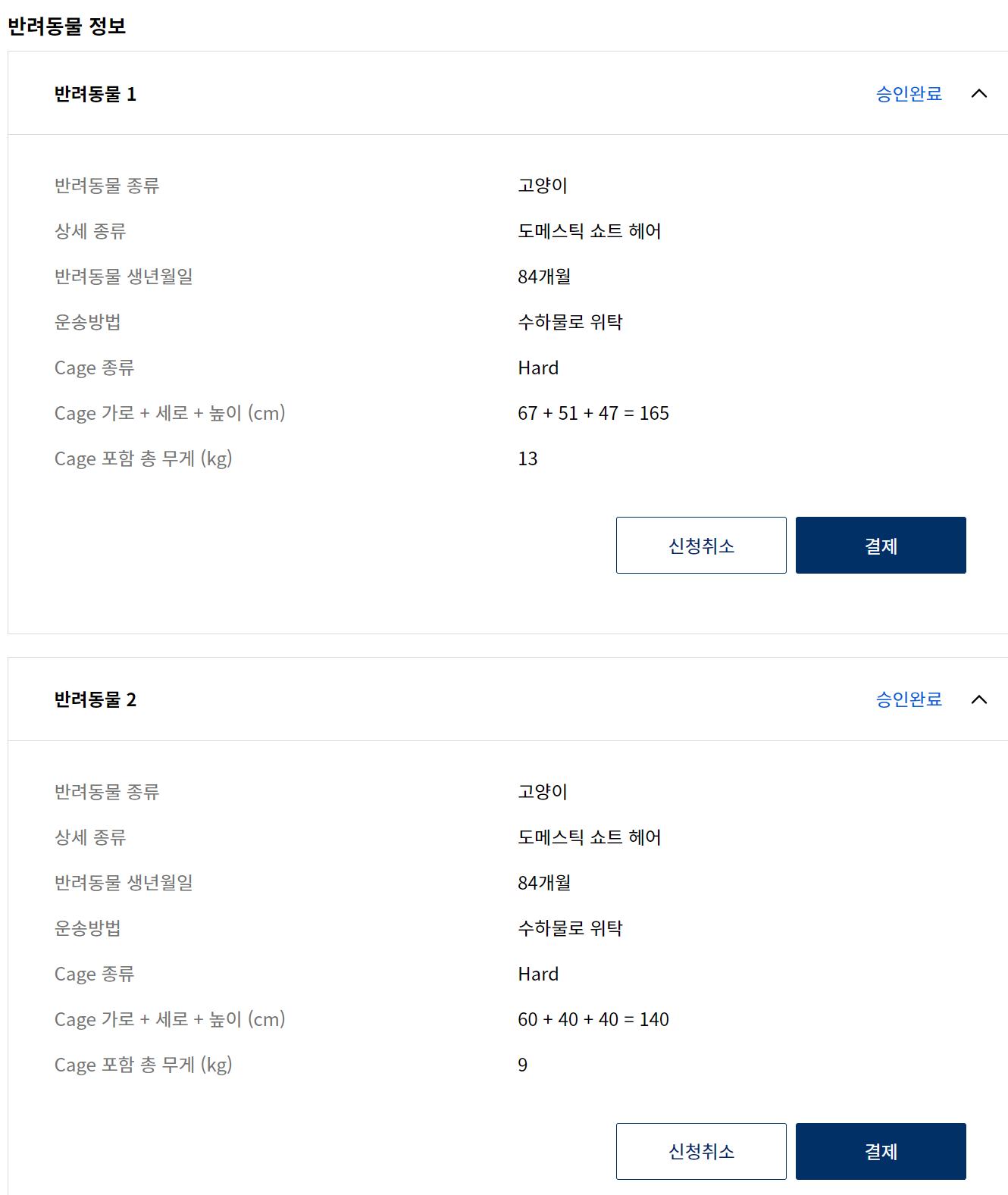Collapse the 반려동물 1 section chevron

click(978, 94)
